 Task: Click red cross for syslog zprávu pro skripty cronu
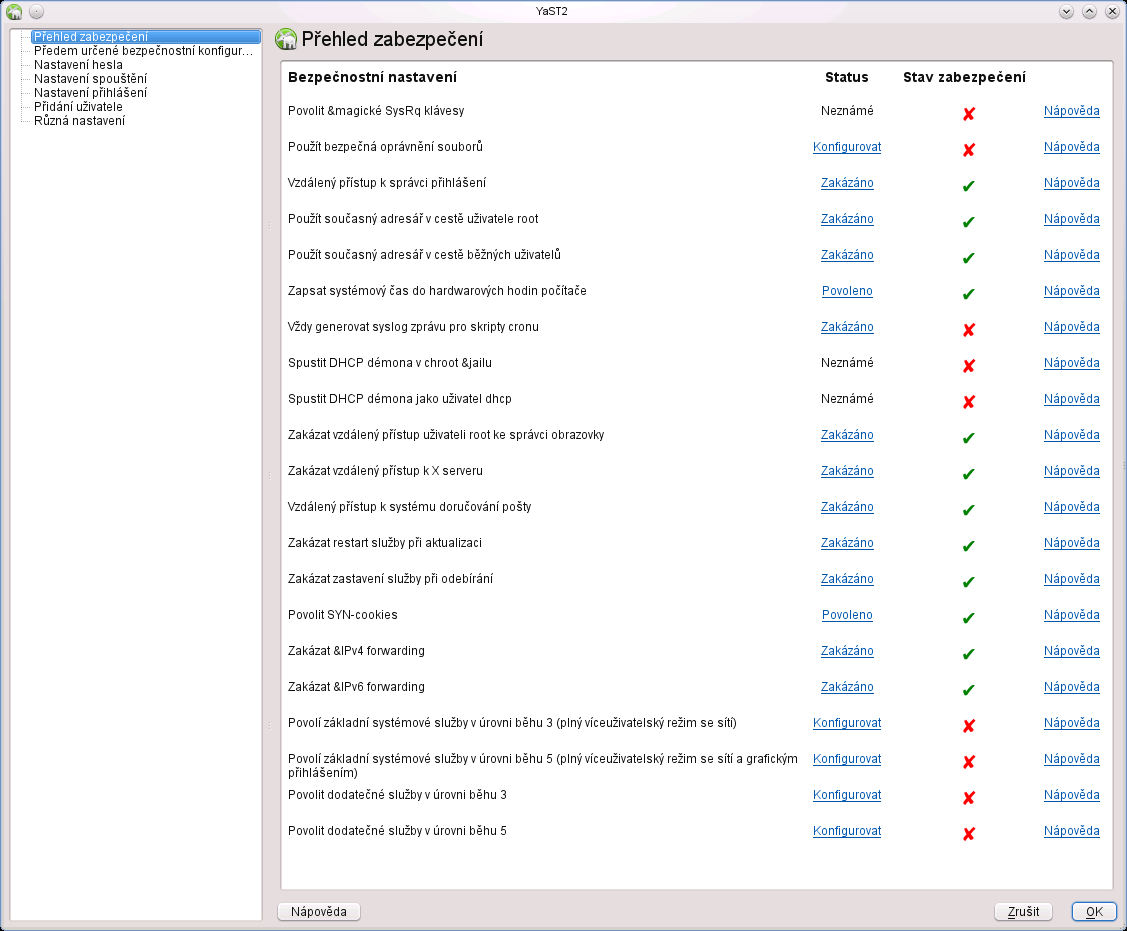[968, 329]
